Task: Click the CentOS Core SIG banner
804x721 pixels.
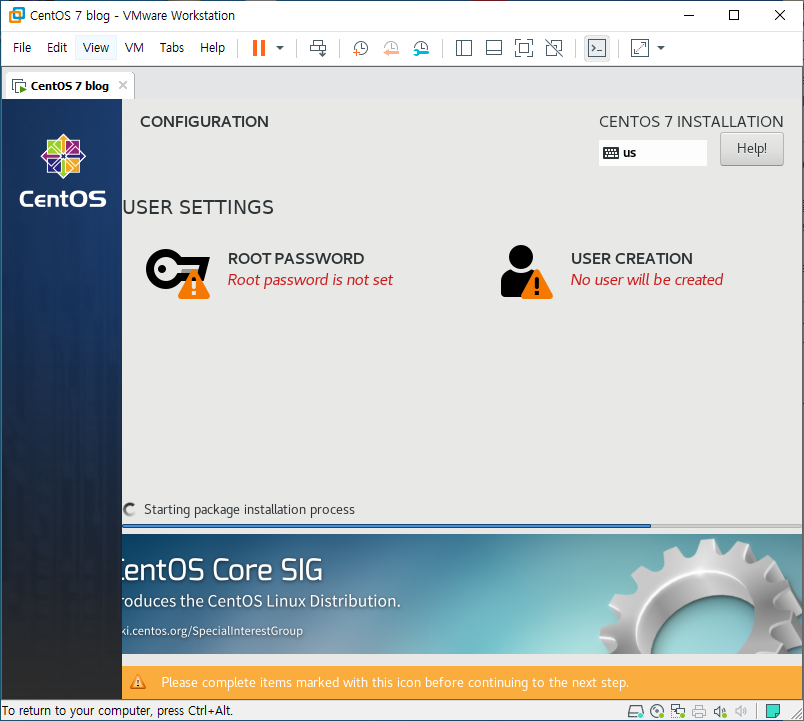Action: click(461, 594)
